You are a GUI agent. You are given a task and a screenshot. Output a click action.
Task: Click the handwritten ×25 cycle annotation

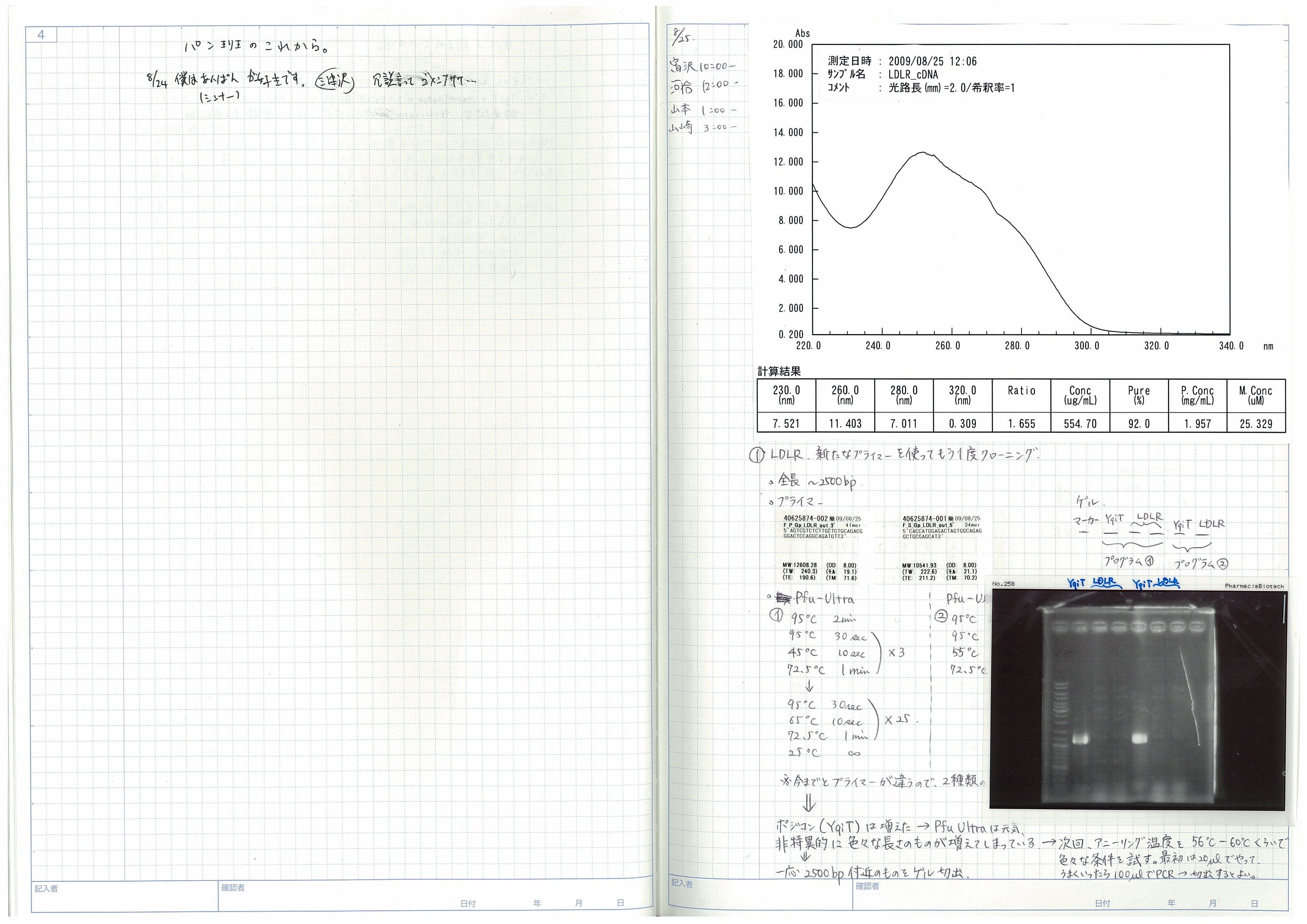coord(898,719)
